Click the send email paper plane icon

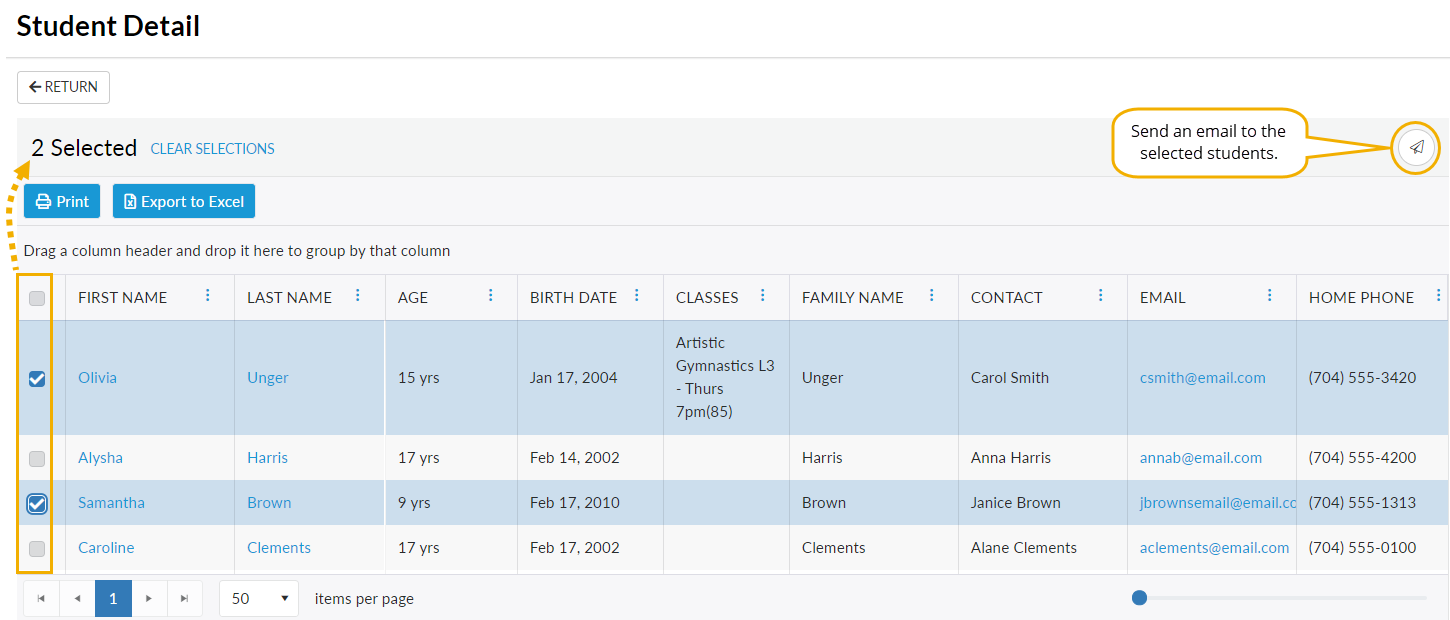point(1416,147)
